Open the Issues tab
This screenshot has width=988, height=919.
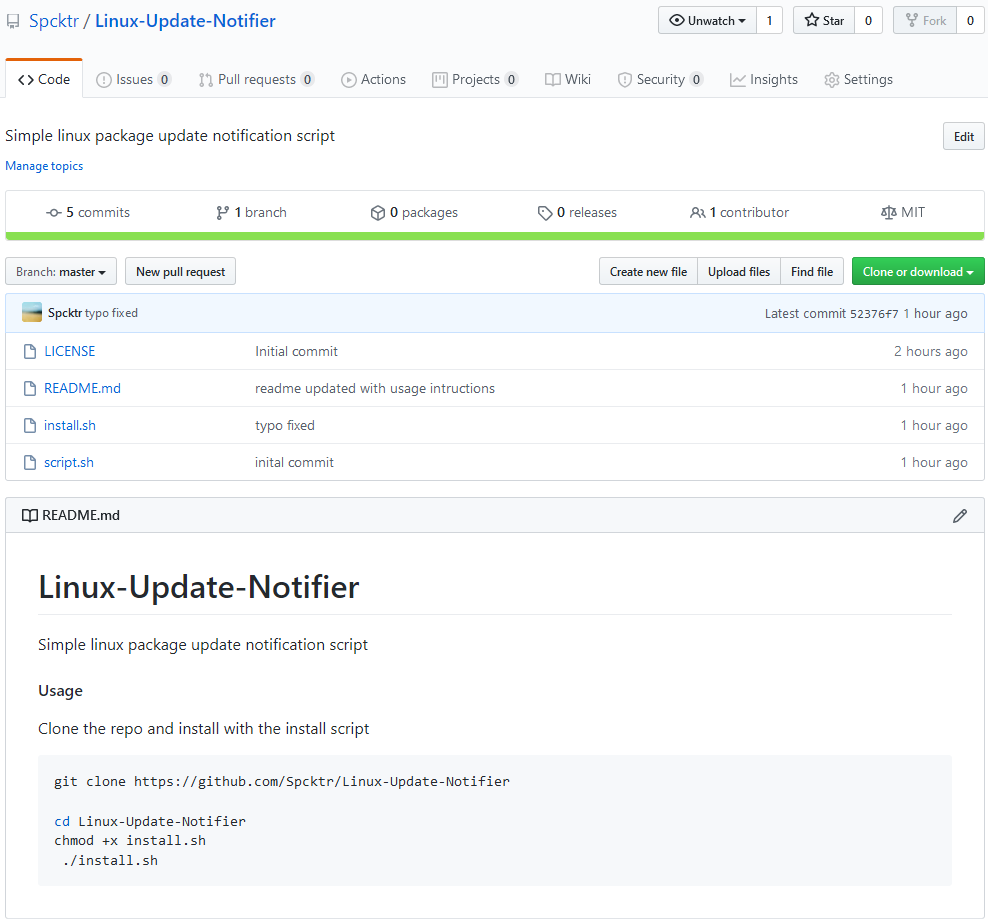pyautogui.click(x=134, y=79)
